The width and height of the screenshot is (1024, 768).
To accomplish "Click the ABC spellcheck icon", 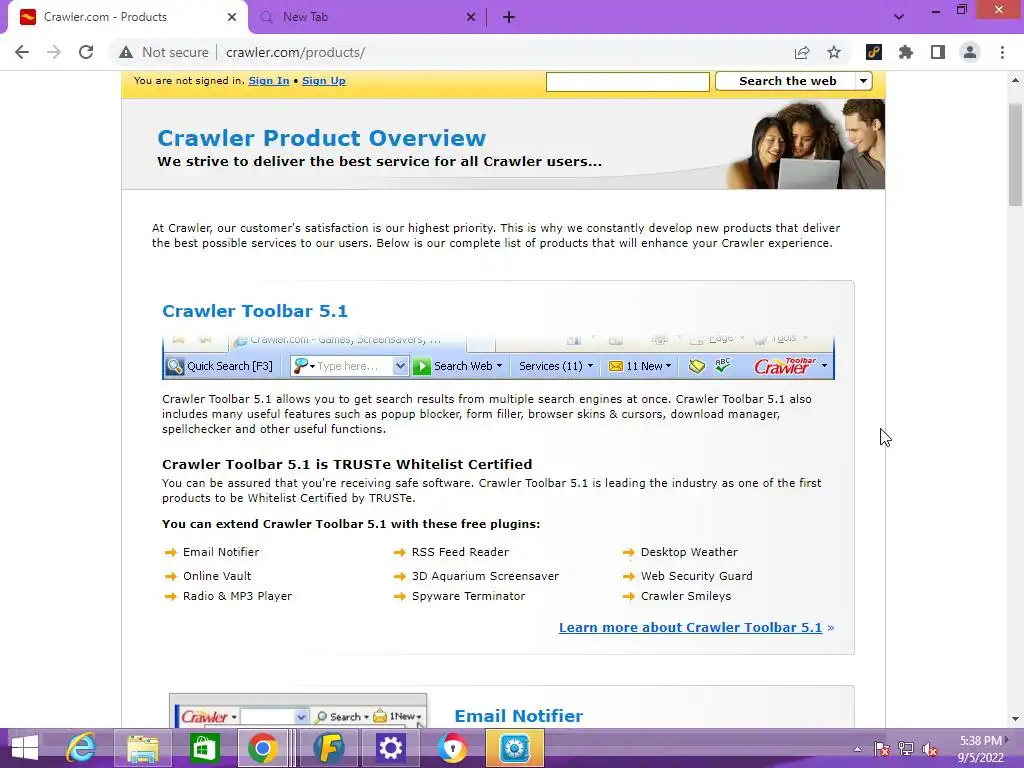I will [722, 365].
